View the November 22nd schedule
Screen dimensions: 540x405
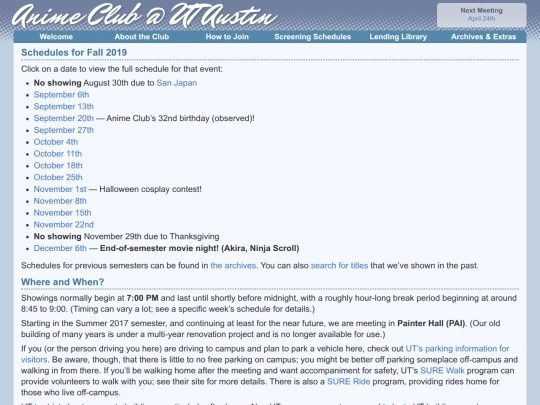tap(64, 225)
